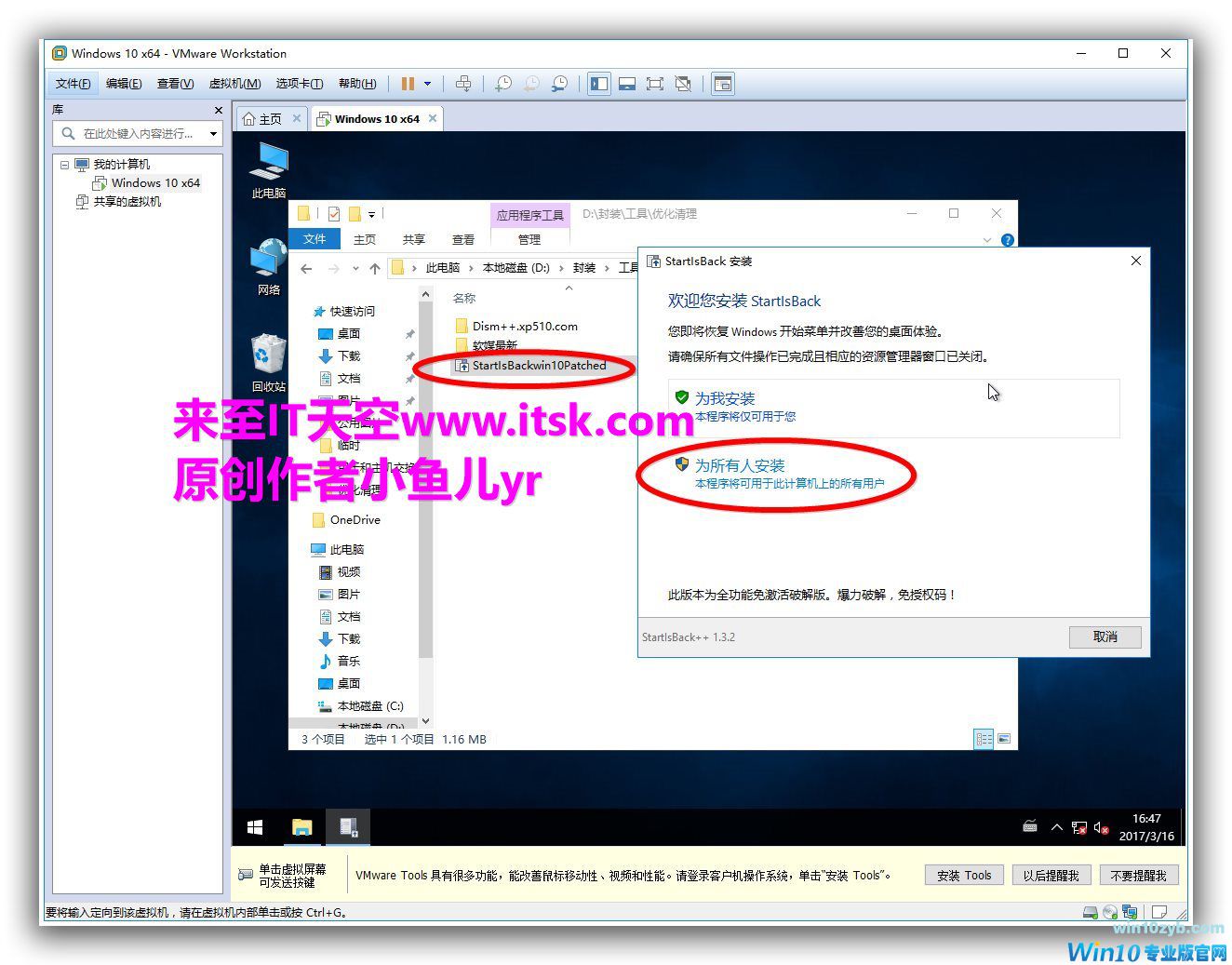Image resolution: width=1232 pixels, height=965 pixels.
Task: Open 桌面 under quick access
Action: point(349,334)
